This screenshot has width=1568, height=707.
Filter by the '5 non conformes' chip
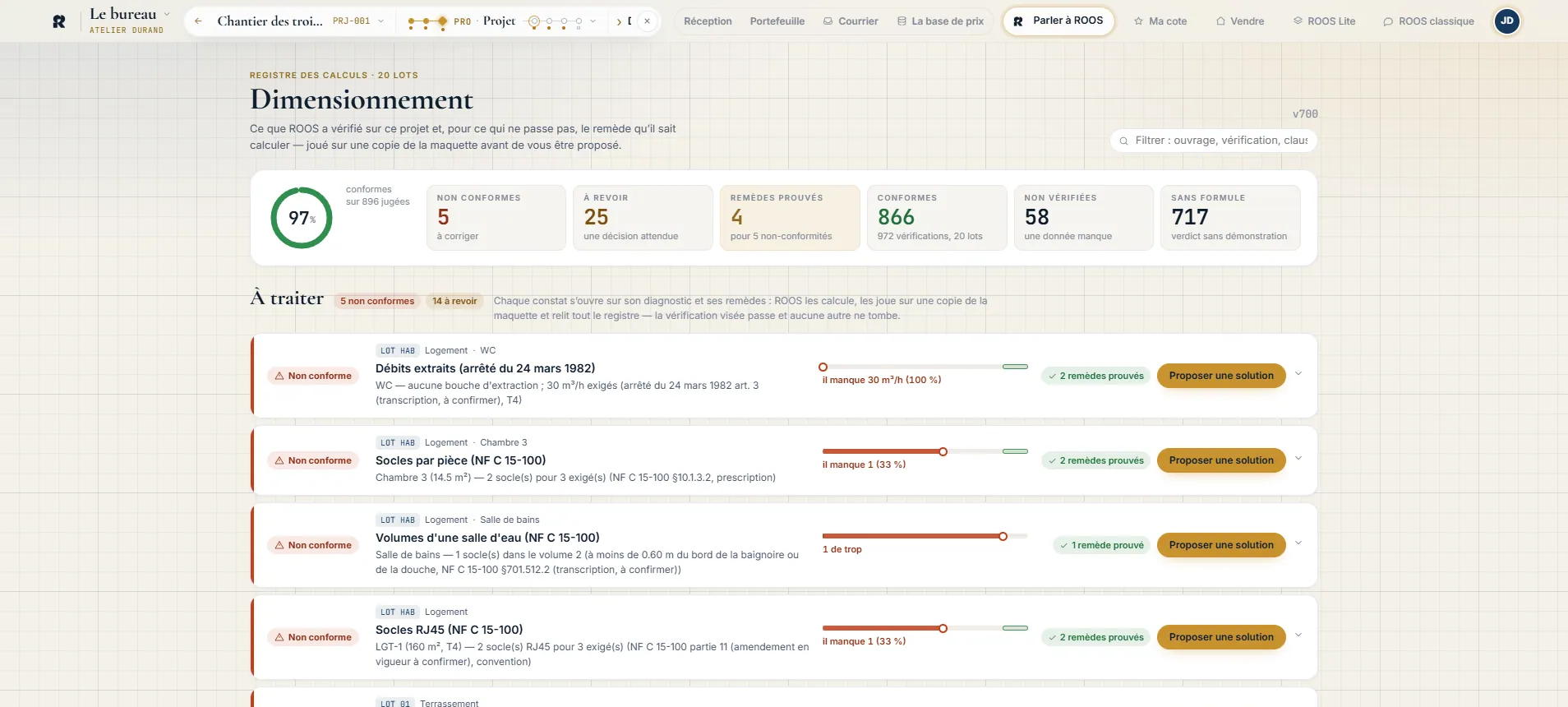[x=377, y=301]
